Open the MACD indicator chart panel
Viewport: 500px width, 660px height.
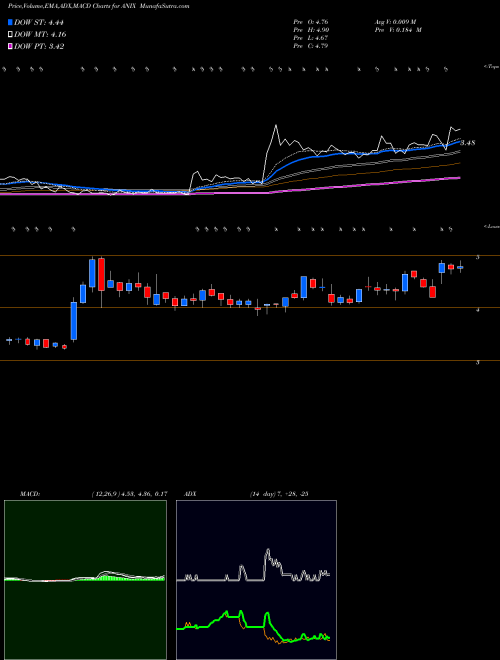(x=85, y=580)
